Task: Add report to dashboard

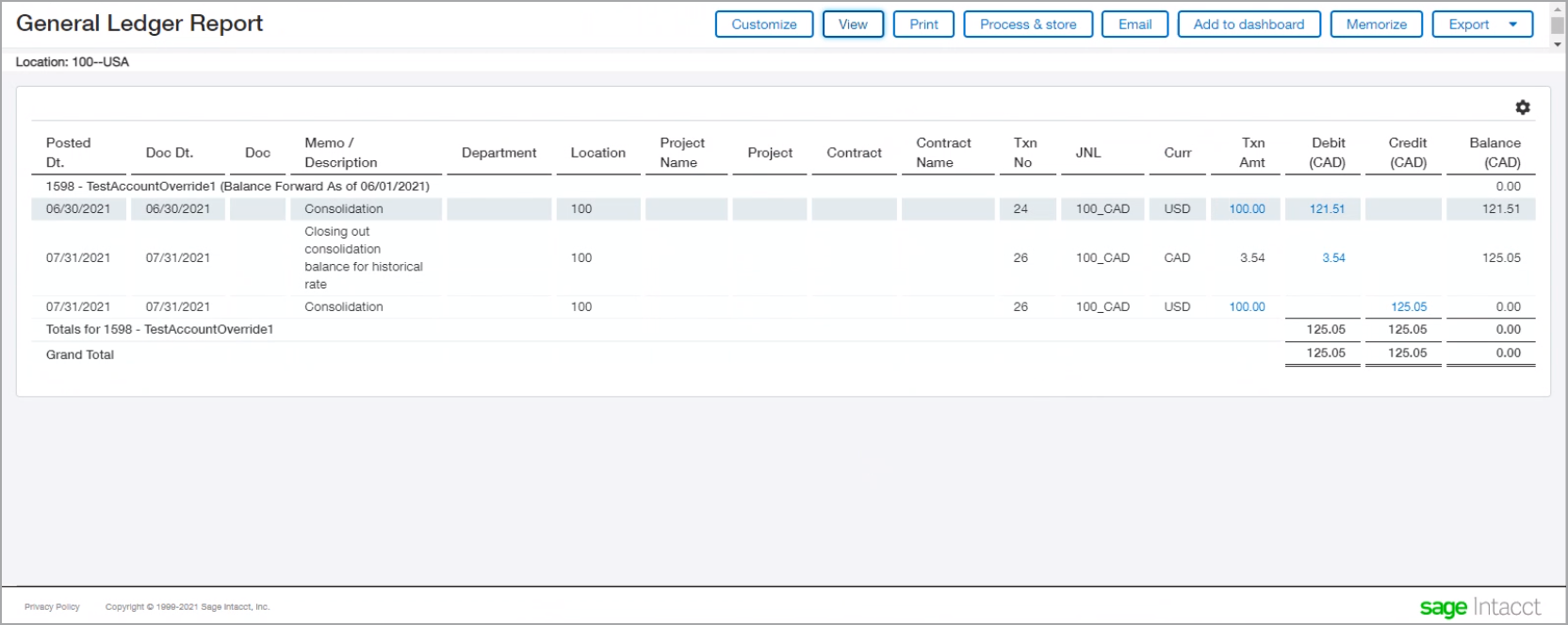Action: [1249, 25]
